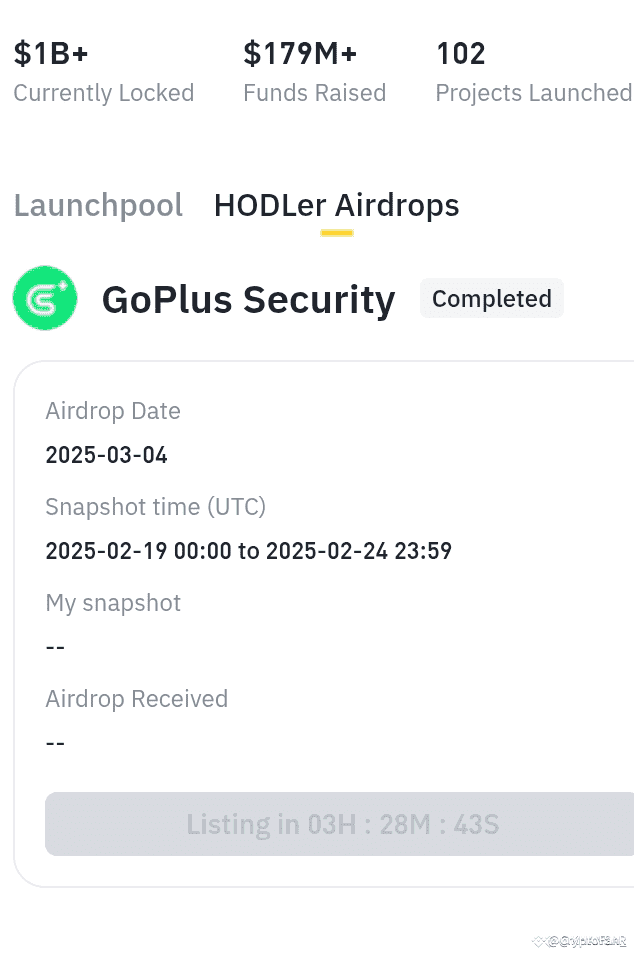Screen dimensions: 634x956
Task: Click the GoPlus Security project title
Action: coord(248,298)
